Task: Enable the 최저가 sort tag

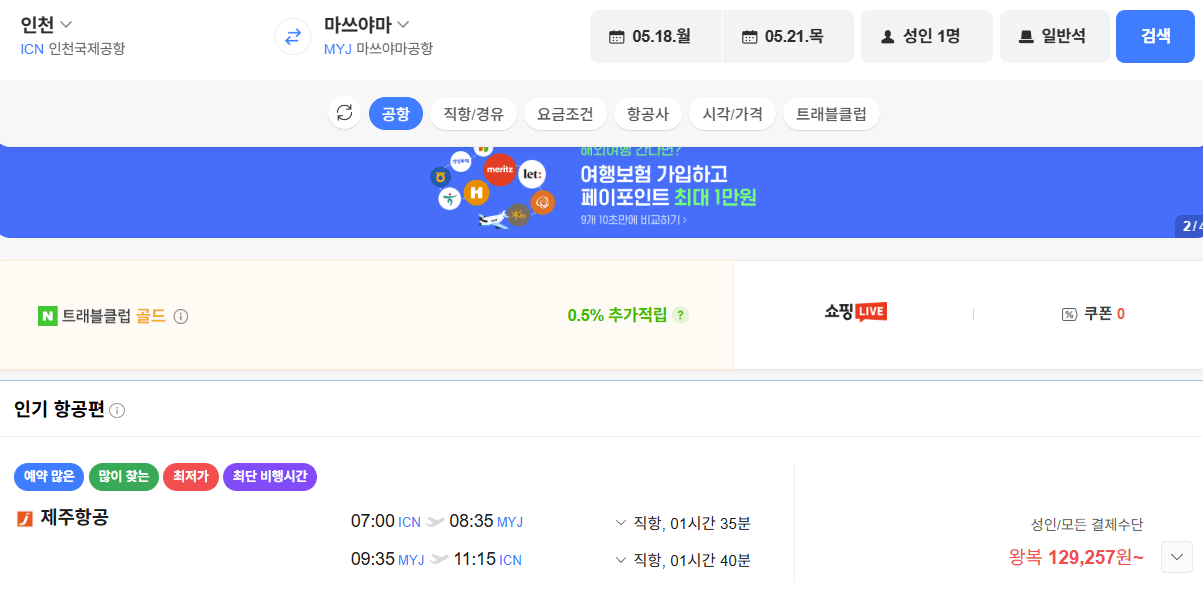Action: pyautogui.click(x=191, y=477)
